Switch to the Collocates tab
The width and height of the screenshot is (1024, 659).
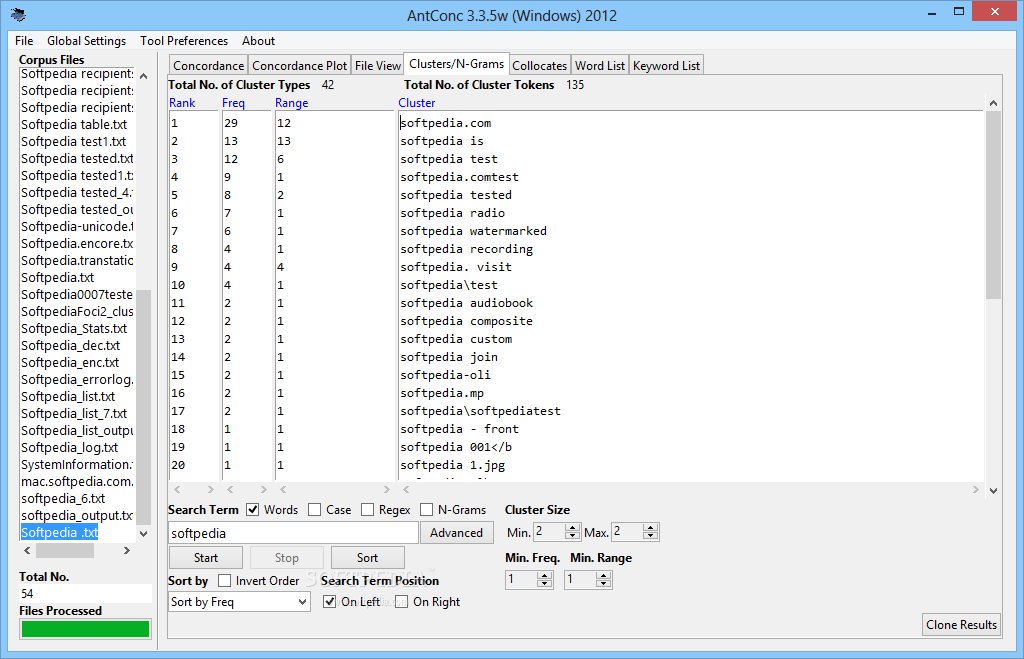tap(539, 65)
